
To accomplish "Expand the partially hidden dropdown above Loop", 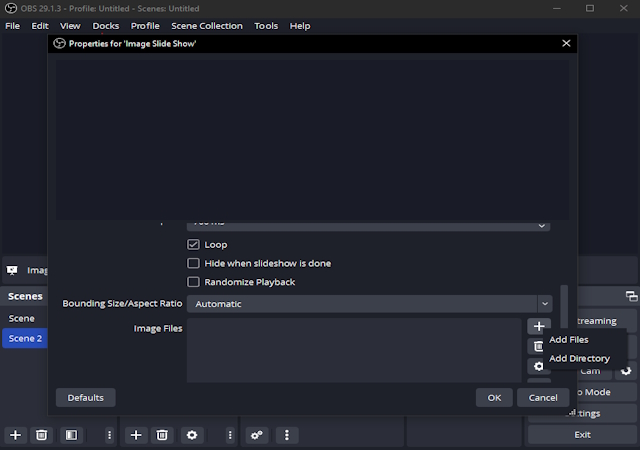I will 369,225.
